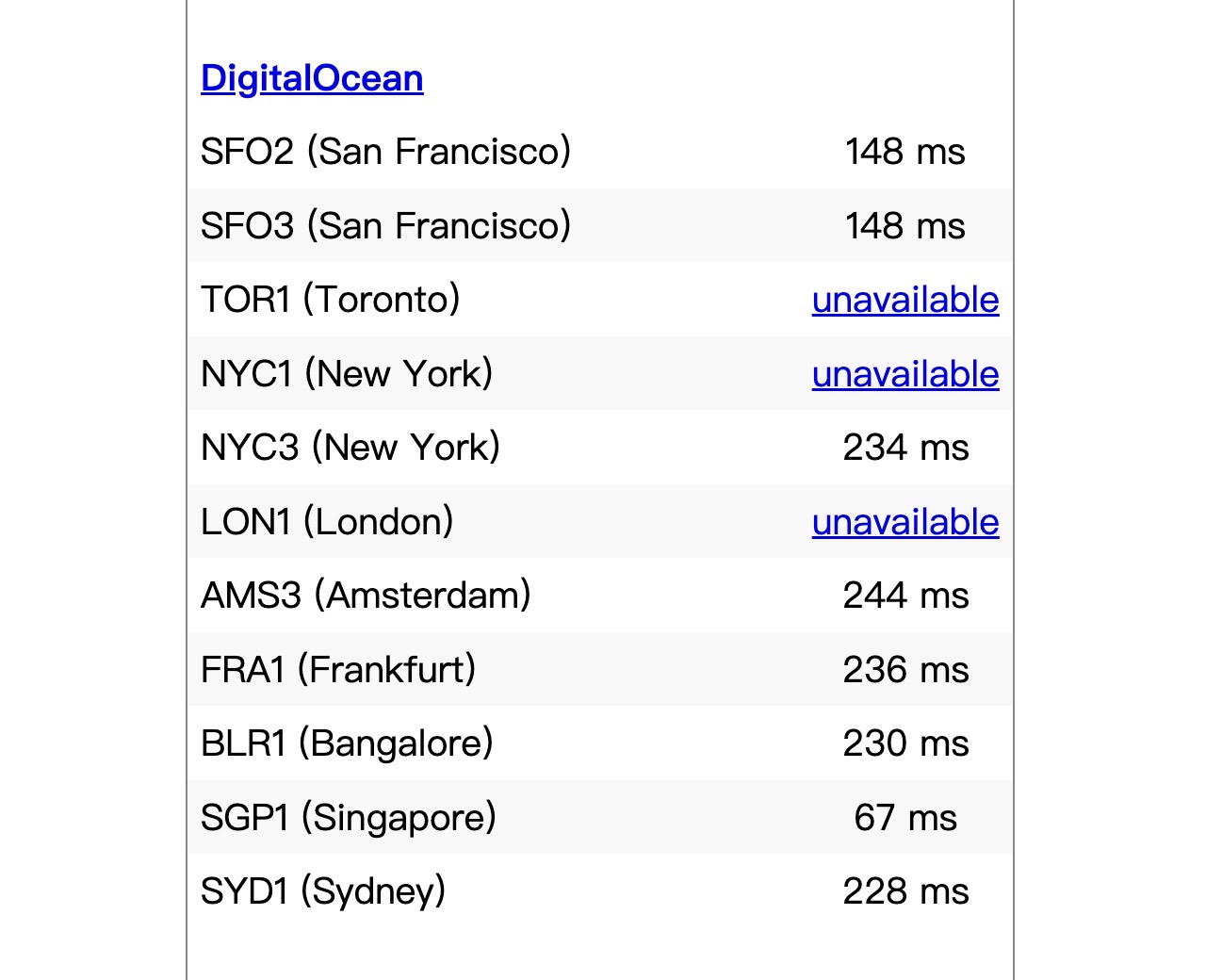Select the SFO3 (San Francisco) row label
Image resolution: width=1206 pixels, height=980 pixels.
coord(386,226)
